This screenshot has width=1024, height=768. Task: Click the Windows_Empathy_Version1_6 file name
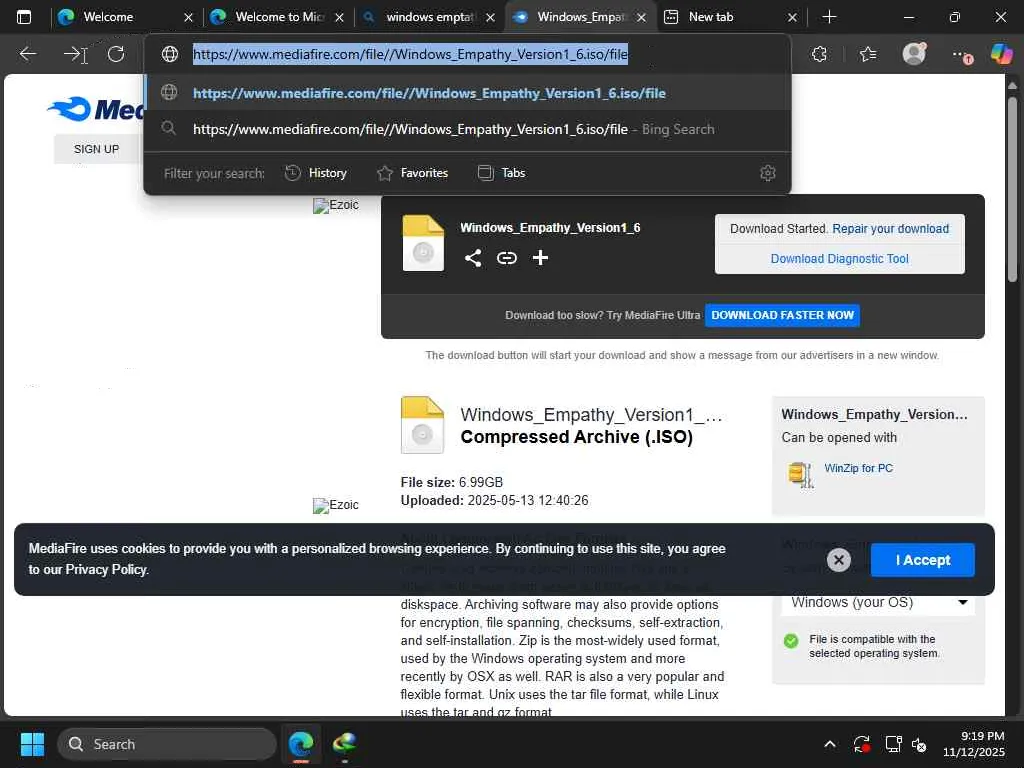click(550, 228)
